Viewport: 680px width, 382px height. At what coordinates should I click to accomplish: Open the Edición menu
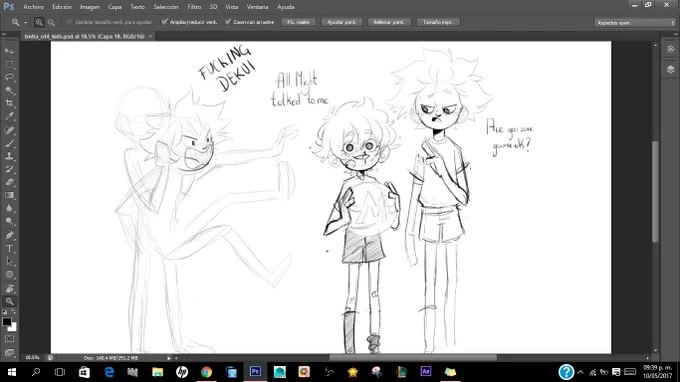click(62, 7)
